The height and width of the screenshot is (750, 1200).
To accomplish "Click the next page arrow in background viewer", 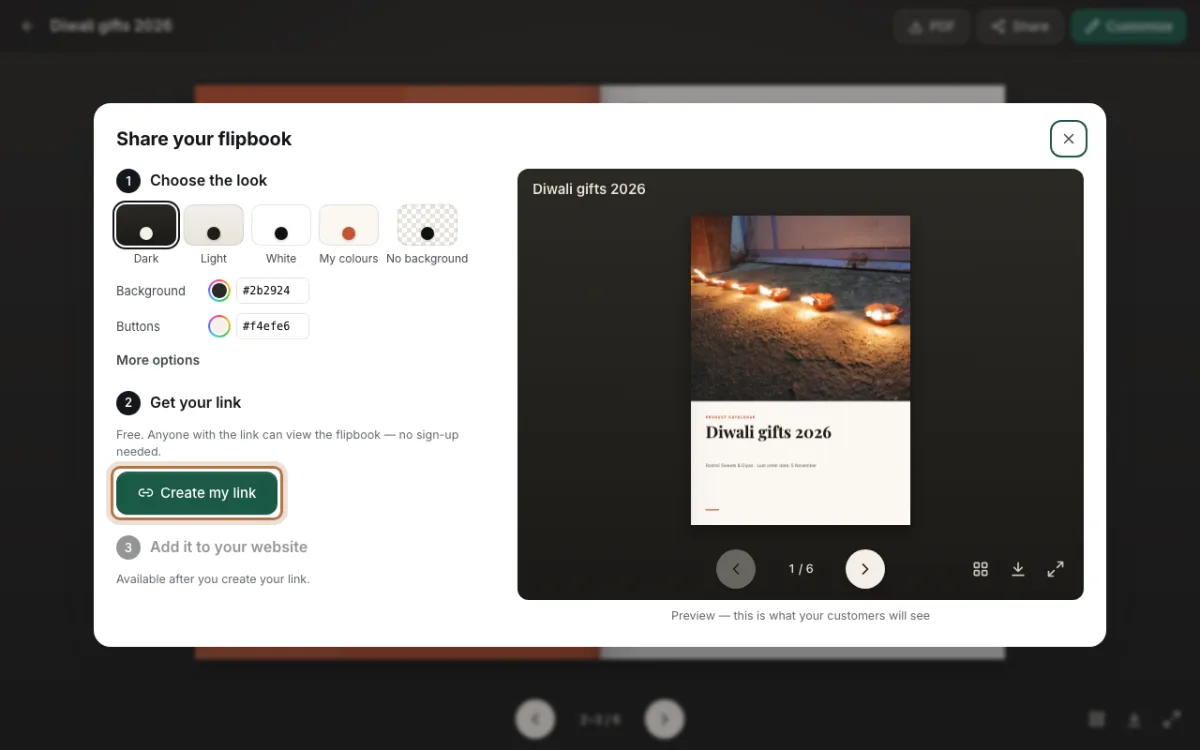I will tap(664, 719).
